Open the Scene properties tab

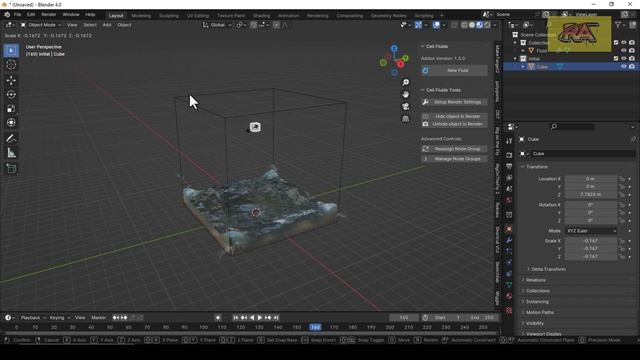click(509, 189)
